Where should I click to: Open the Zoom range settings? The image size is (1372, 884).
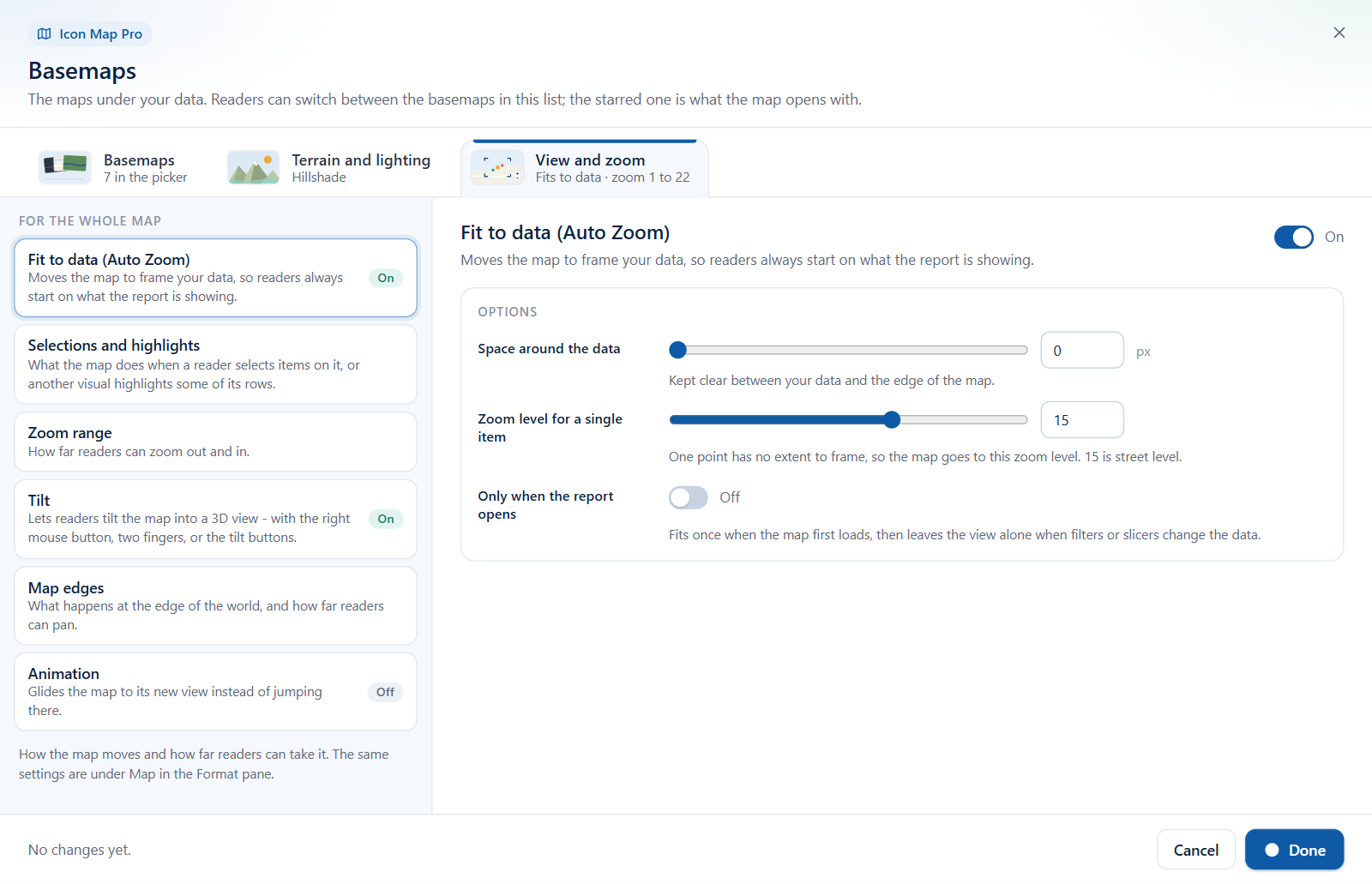click(x=216, y=442)
